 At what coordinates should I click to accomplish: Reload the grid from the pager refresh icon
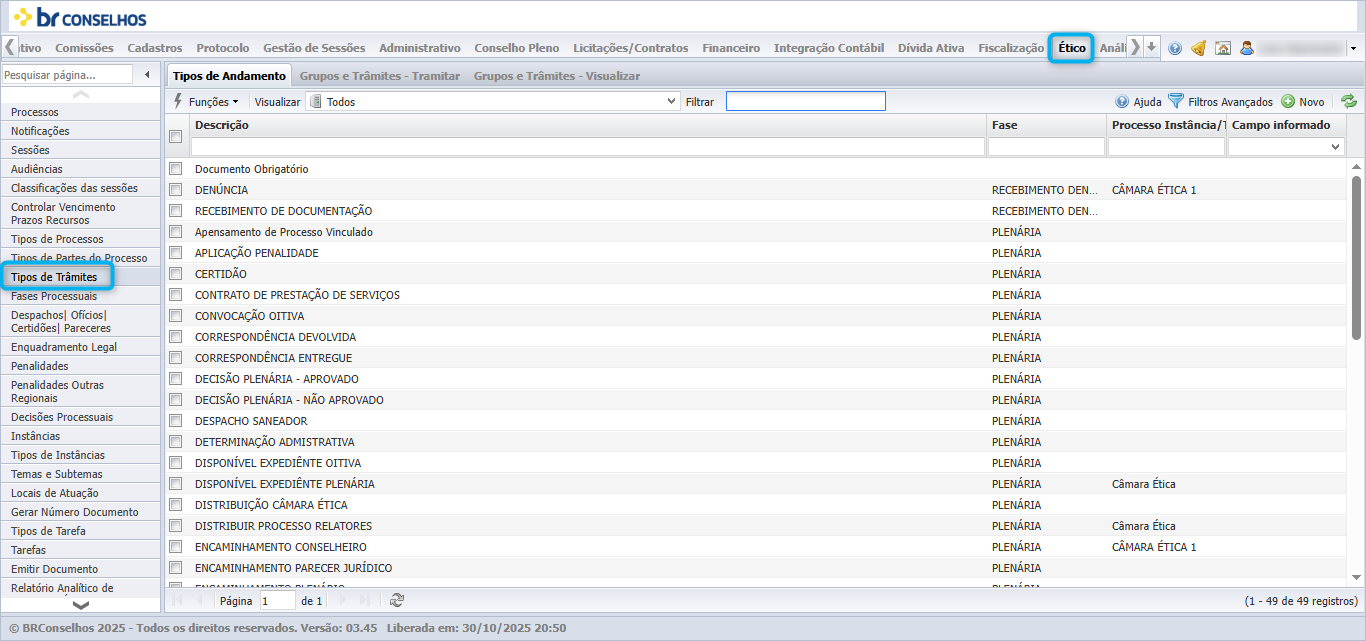[x=397, y=600]
